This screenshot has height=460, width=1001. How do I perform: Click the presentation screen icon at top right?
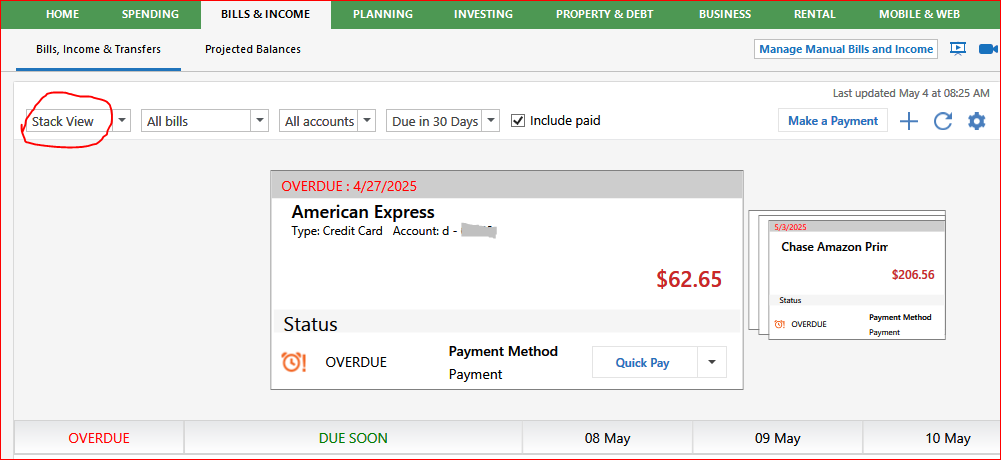pyautogui.click(x=958, y=49)
